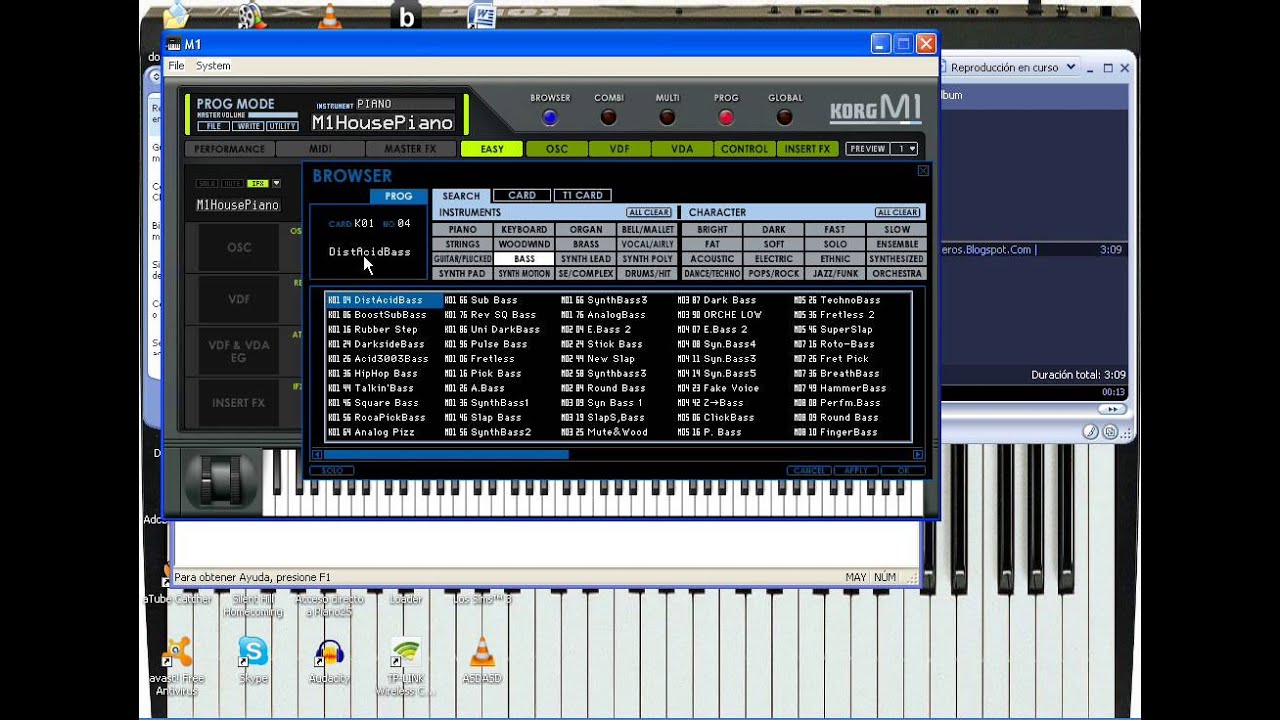Toggle the SYNTHESIZED character filter

[x=897, y=259]
